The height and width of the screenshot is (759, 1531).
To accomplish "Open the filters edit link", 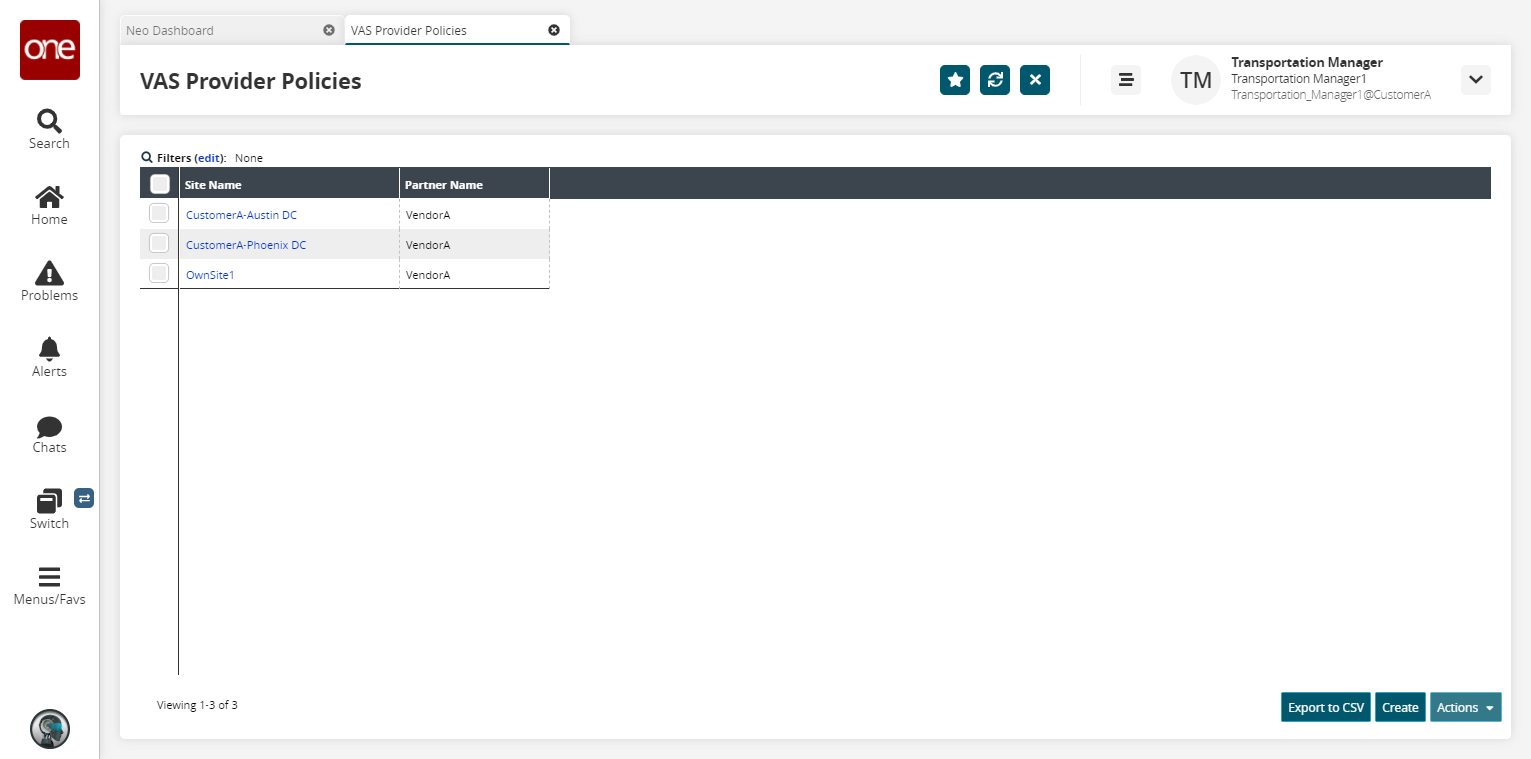I will click(209, 158).
